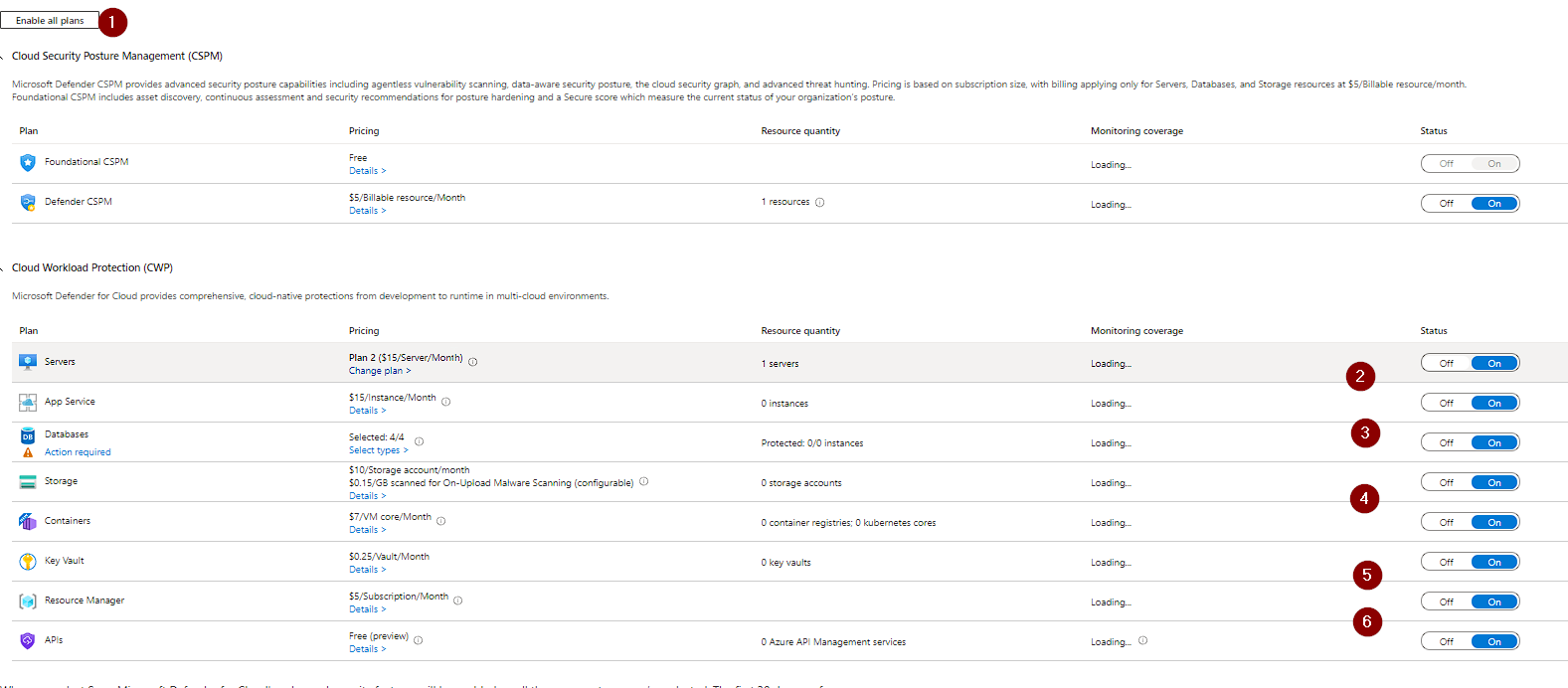Open Details link for App Service
Viewport: 1568px width, 688px height.
click(368, 411)
